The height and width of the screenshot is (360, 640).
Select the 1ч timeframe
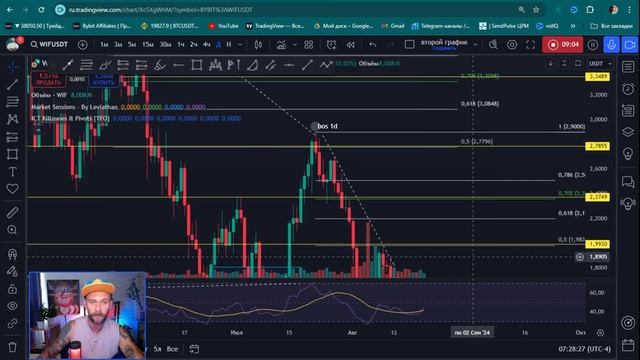pyautogui.click(x=181, y=44)
